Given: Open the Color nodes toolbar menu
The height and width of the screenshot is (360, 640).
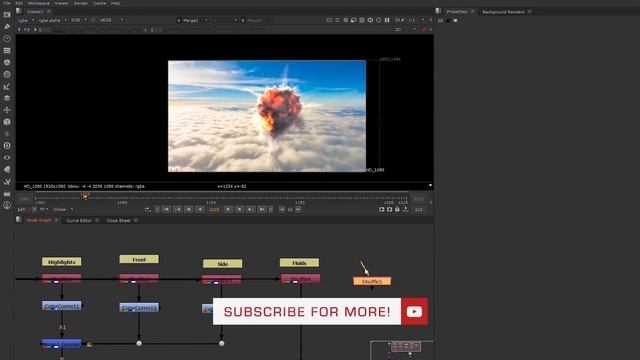Looking at the screenshot, I should tap(7, 62).
